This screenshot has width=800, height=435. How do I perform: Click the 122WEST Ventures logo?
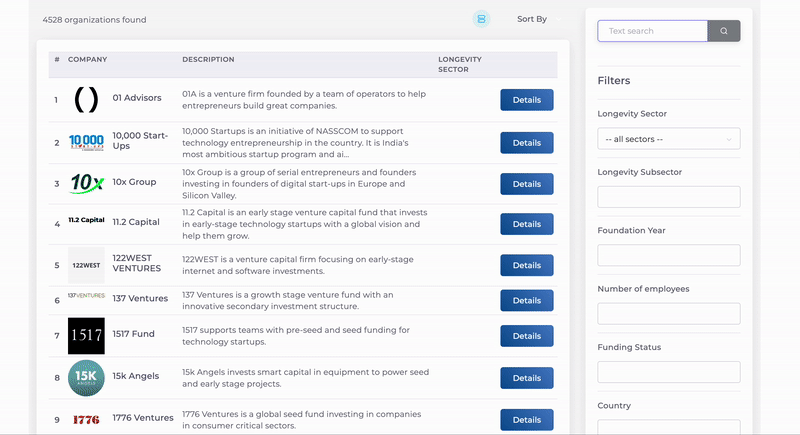click(86, 265)
